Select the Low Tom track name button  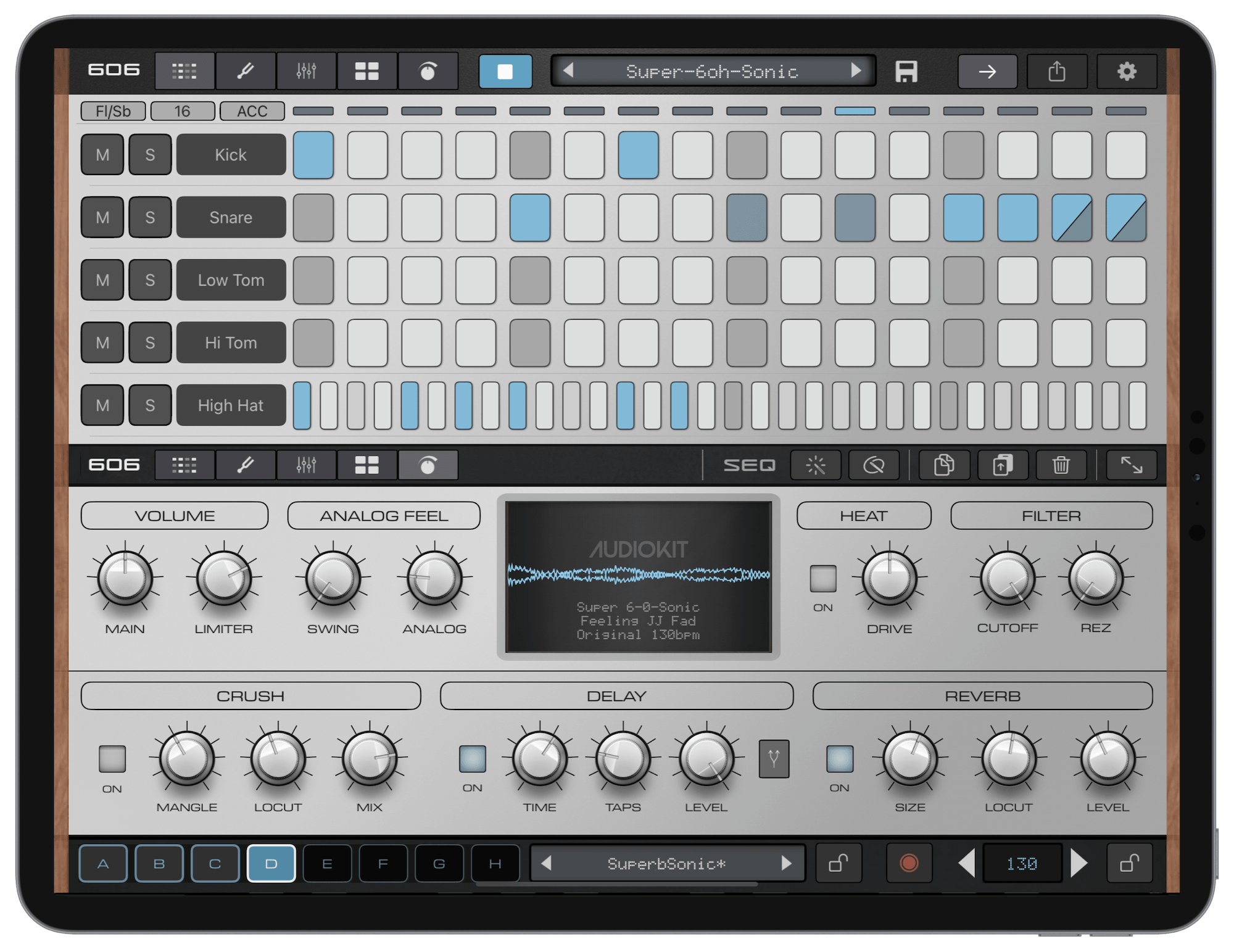pyautogui.click(x=231, y=280)
